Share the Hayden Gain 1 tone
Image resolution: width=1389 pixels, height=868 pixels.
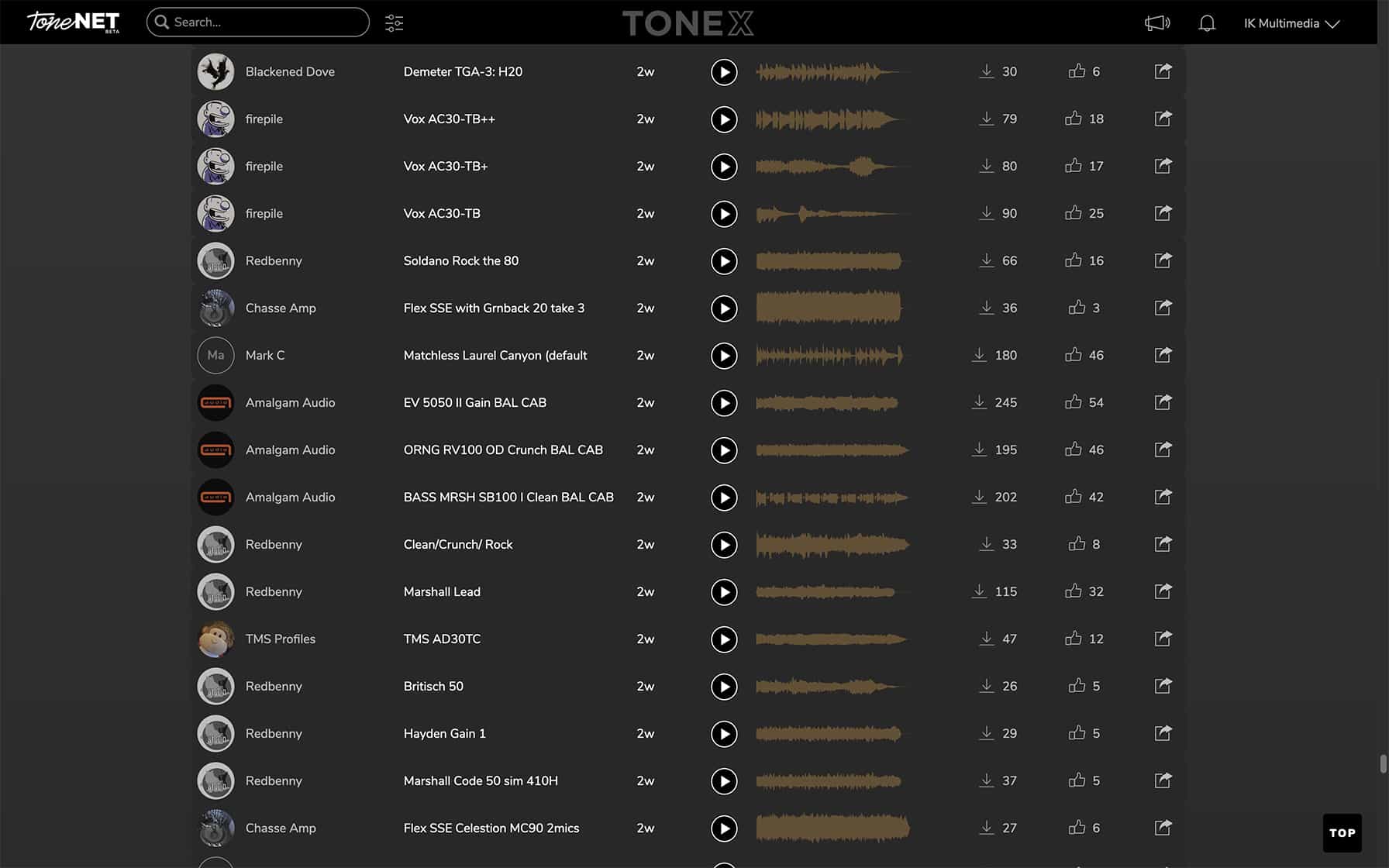(x=1163, y=733)
